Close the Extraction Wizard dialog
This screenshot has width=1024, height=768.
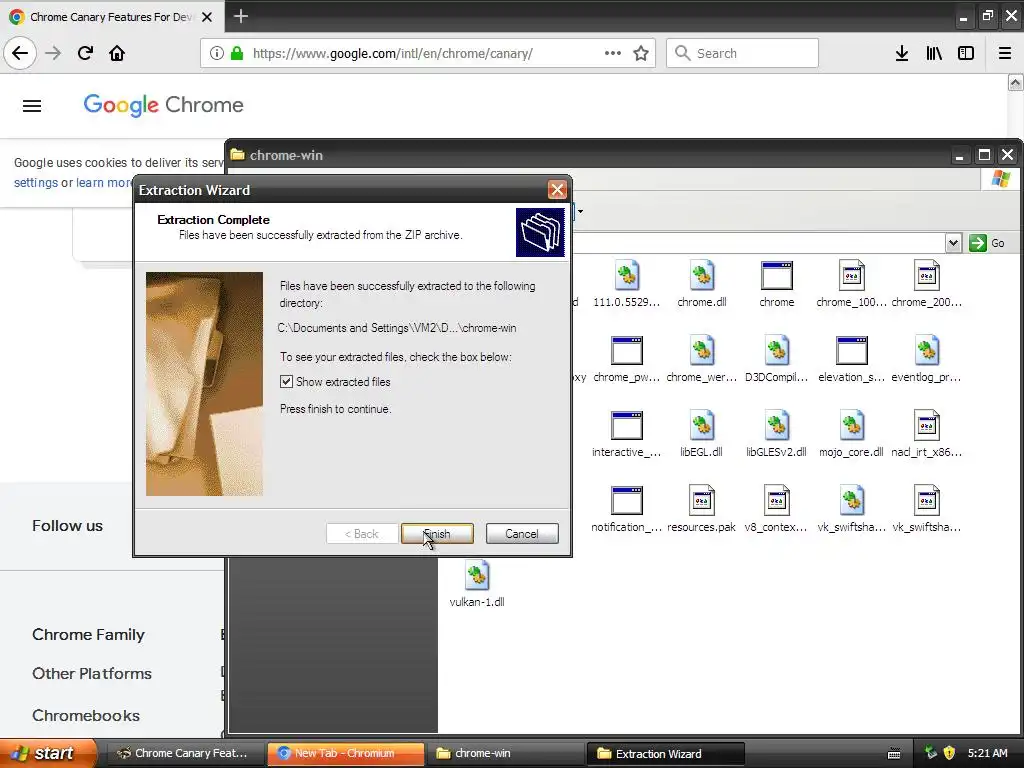[x=557, y=190]
